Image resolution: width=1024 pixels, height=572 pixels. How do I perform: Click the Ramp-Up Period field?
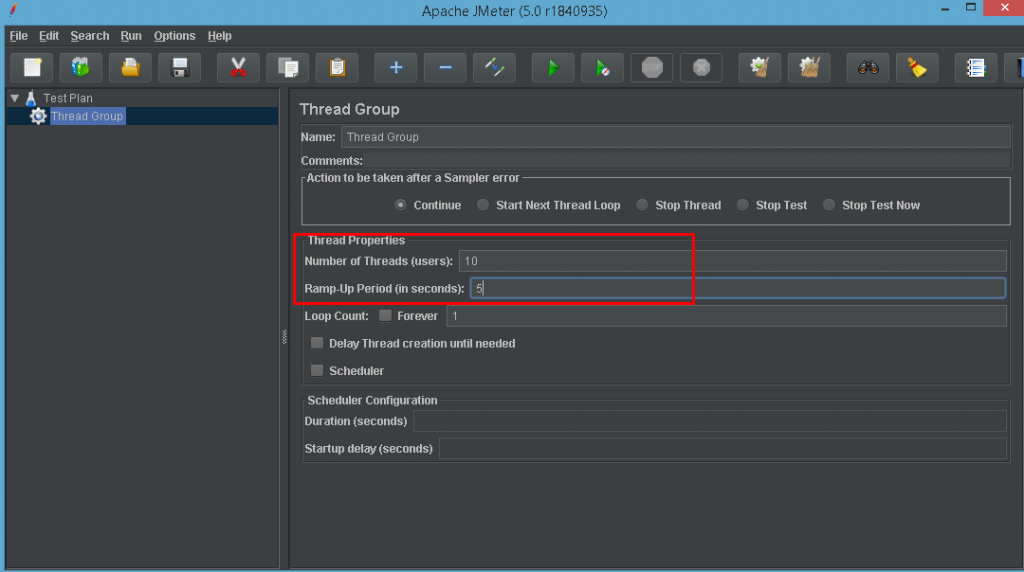(x=737, y=289)
